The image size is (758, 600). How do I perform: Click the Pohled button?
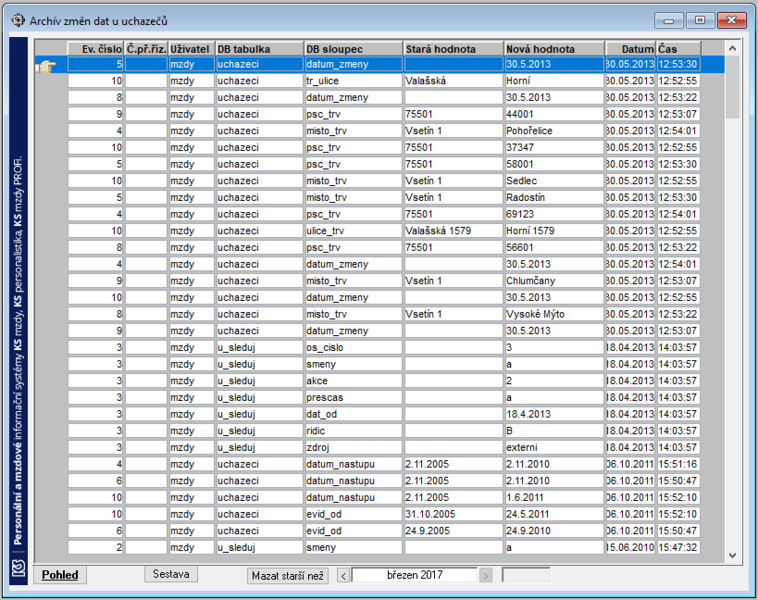[x=60, y=575]
